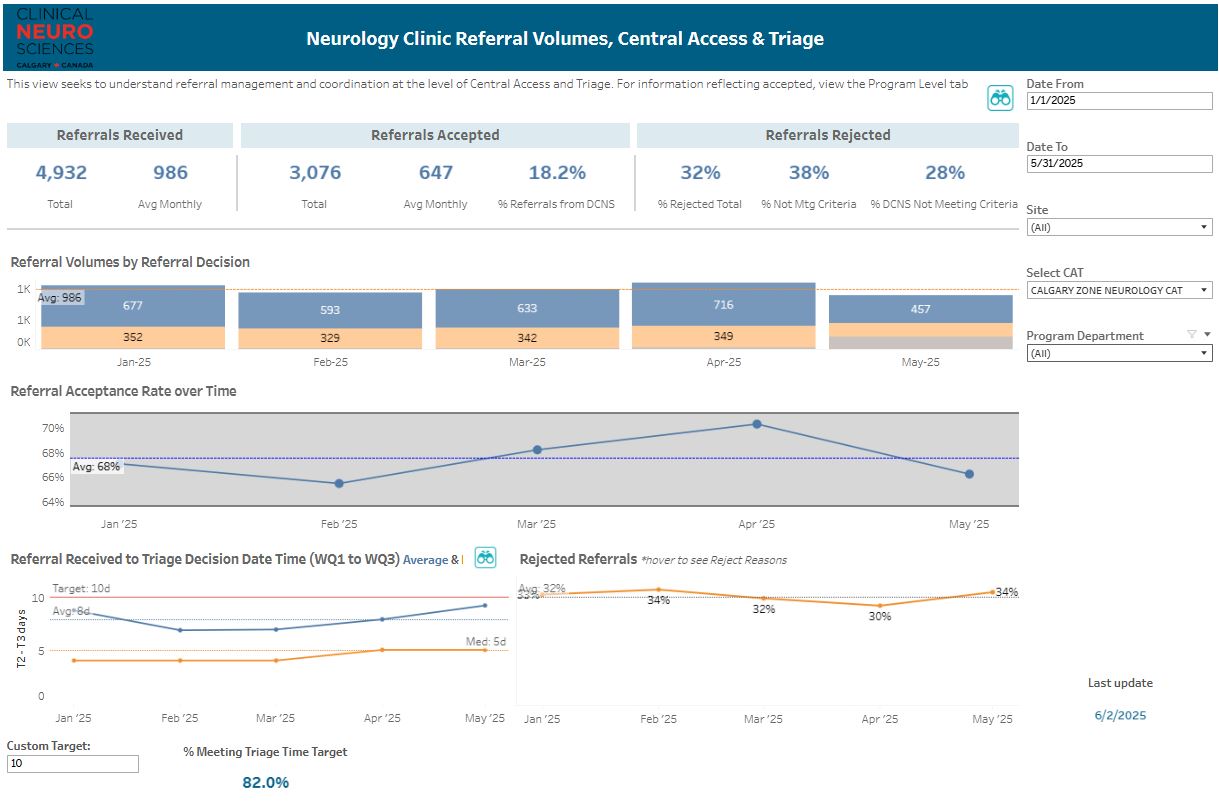Viewport: 1219px width, 802px height.
Task: Click the binoculars icon beside the description text
Action: pyautogui.click(x=1000, y=97)
